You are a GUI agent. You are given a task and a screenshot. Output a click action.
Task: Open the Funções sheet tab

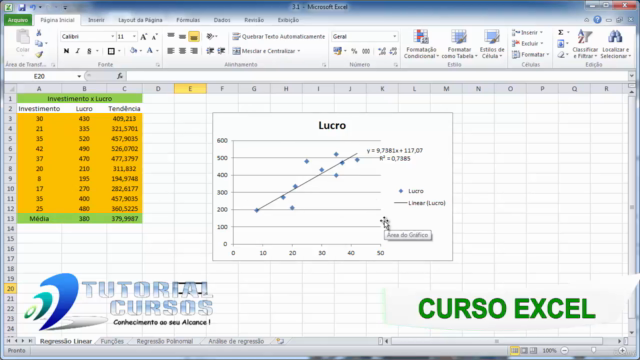click(x=112, y=341)
